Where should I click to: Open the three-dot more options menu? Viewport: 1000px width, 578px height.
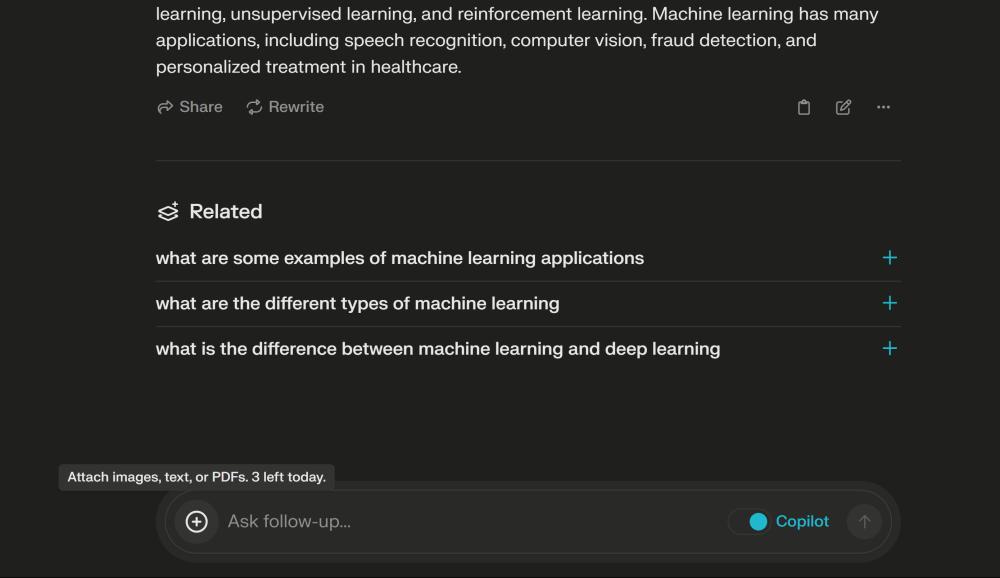click(883, 107)
